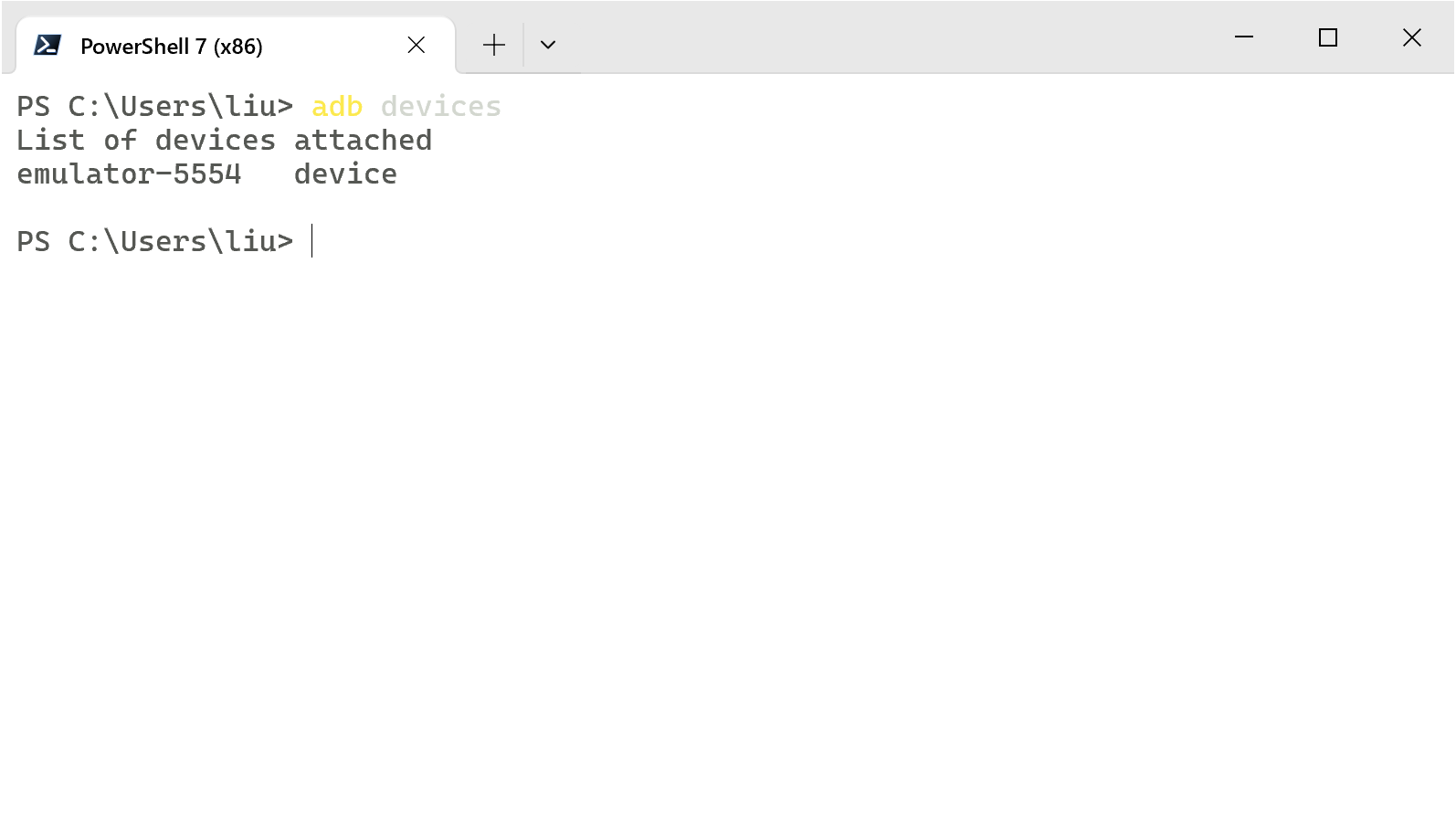Click the device status text after emulator-5554
The image size is (1456, 831).
pos(345,174)
